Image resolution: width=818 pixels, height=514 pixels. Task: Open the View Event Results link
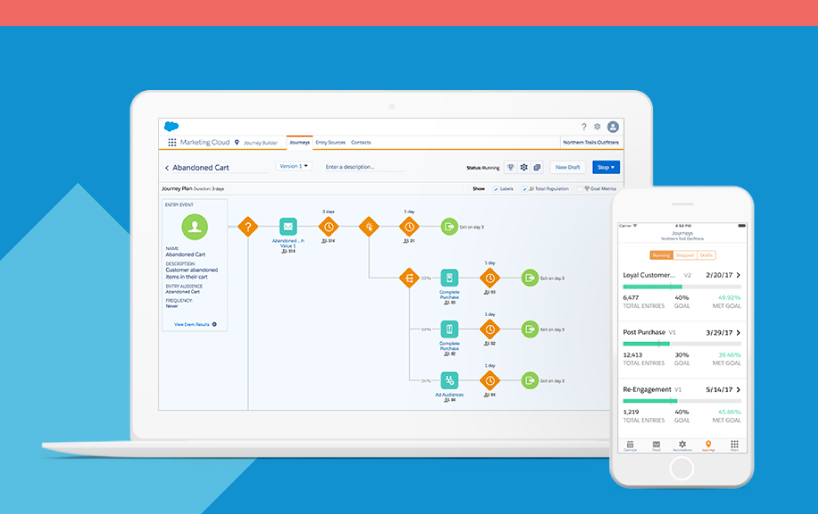tap(191, 324)
